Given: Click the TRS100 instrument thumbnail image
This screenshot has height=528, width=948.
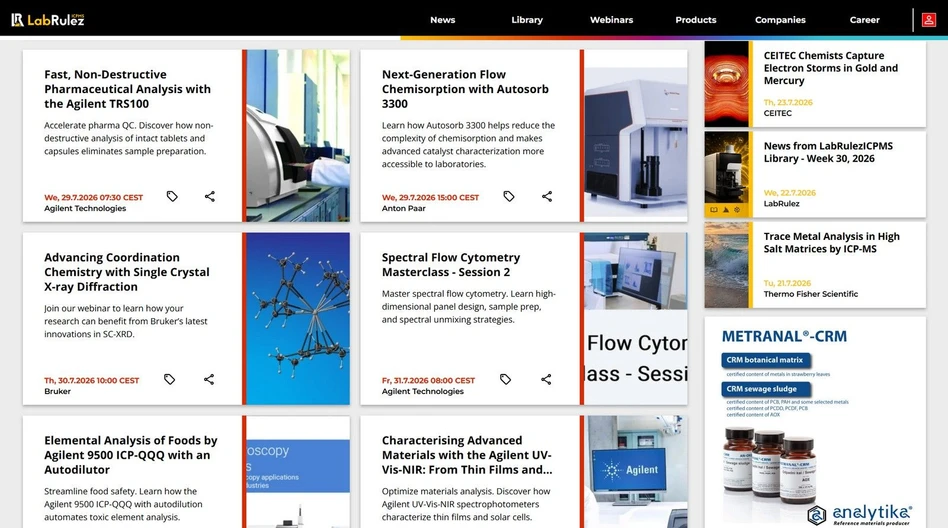Looking at the screenshot, I should 298,135.
